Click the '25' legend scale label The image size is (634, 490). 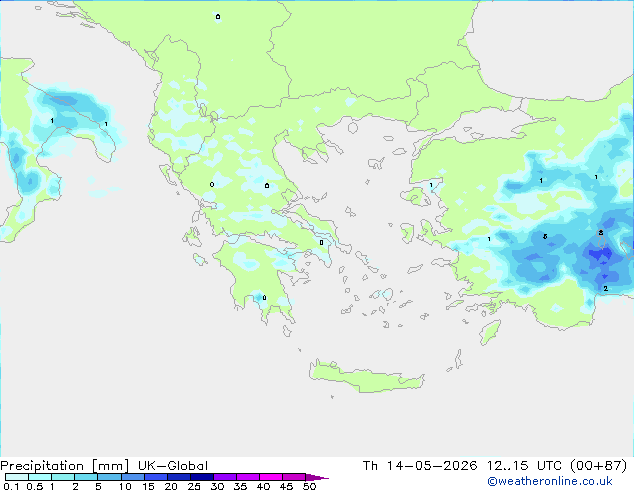coord(194,486)
